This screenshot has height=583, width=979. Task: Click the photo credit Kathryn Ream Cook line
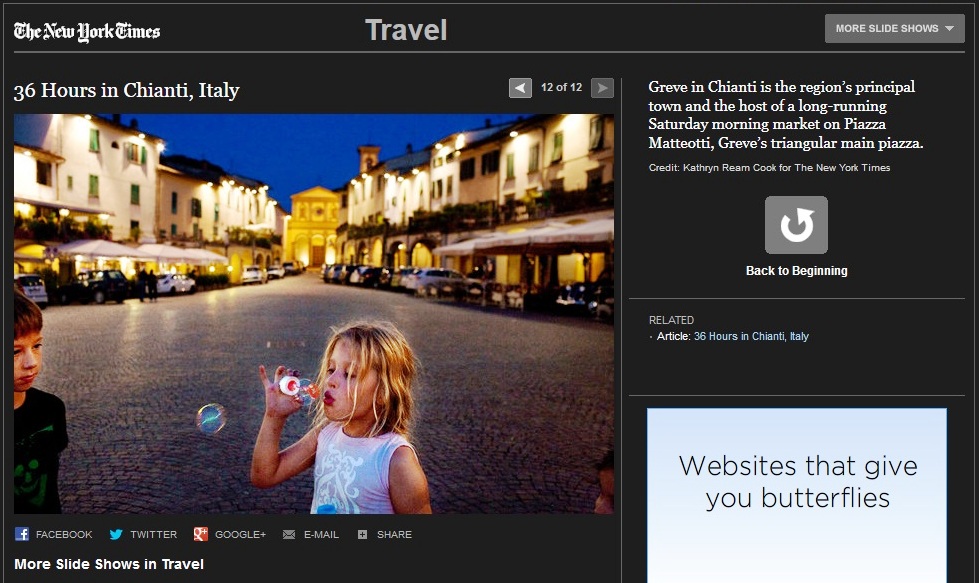[769, 168]
